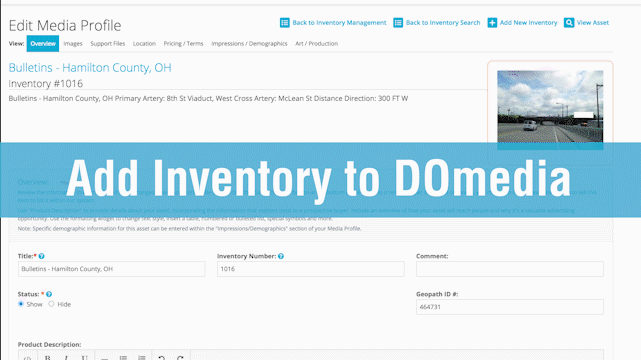Open the Bulletins - Hamilton County, OH link
The height and width of the screenshot is (360, 641).
90,67
